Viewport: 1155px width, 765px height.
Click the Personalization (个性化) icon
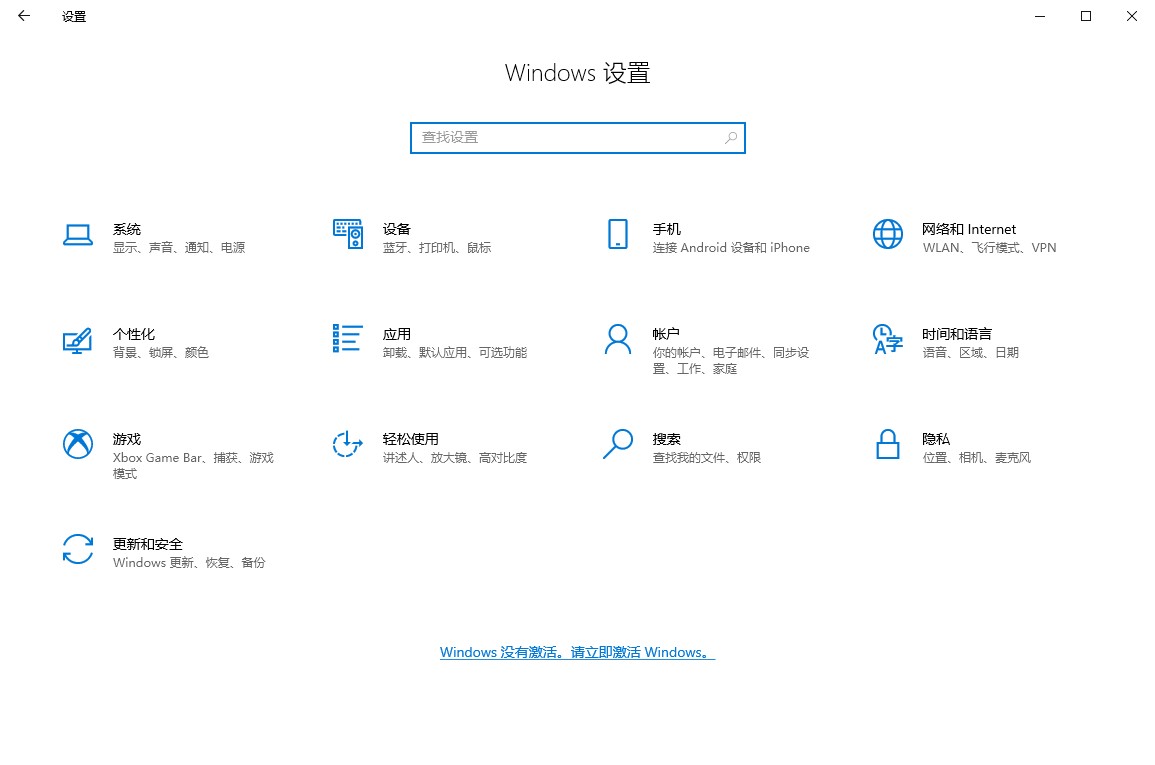(78, 340)
